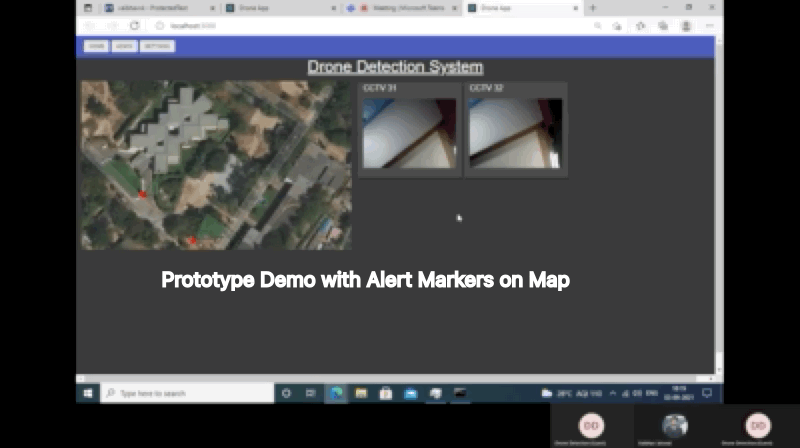Open the browser settings ellipsis menu
The height and width of the screenshot is (448, 800).
[710, 26]
